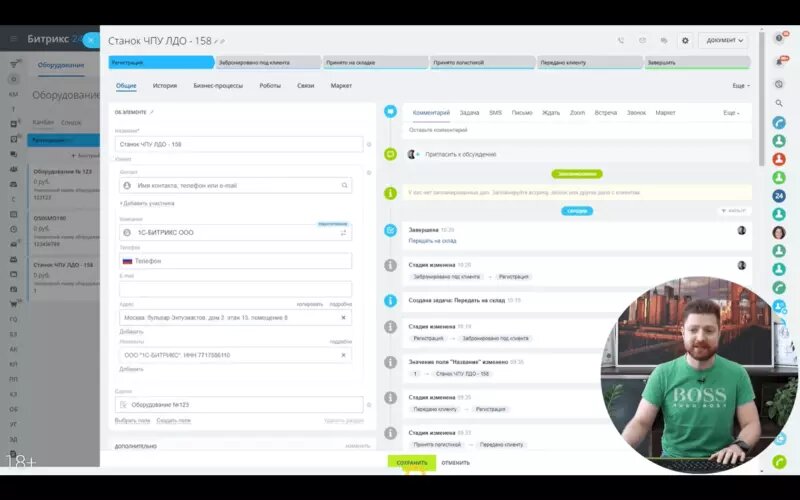800x500 pixels.
Task: Open the Оборудование № 123 kanban card
Action: tap(65, 186)
